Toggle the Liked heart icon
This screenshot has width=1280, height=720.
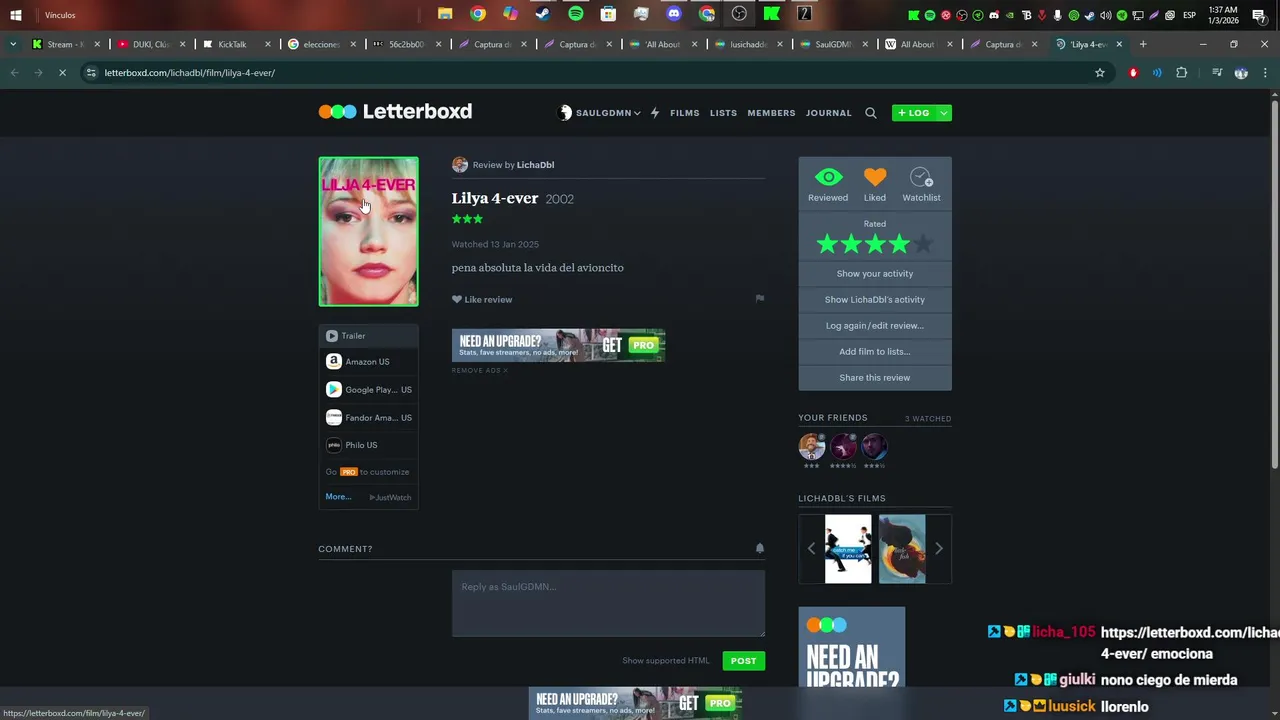[x=875, y=178]
